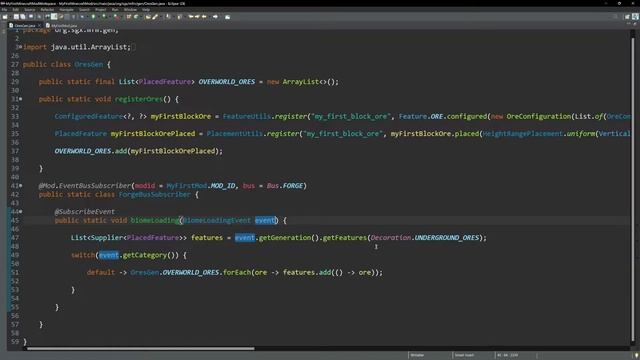Click the New Java Package icon
Screen dimensions: 640x360
point(129,17)
